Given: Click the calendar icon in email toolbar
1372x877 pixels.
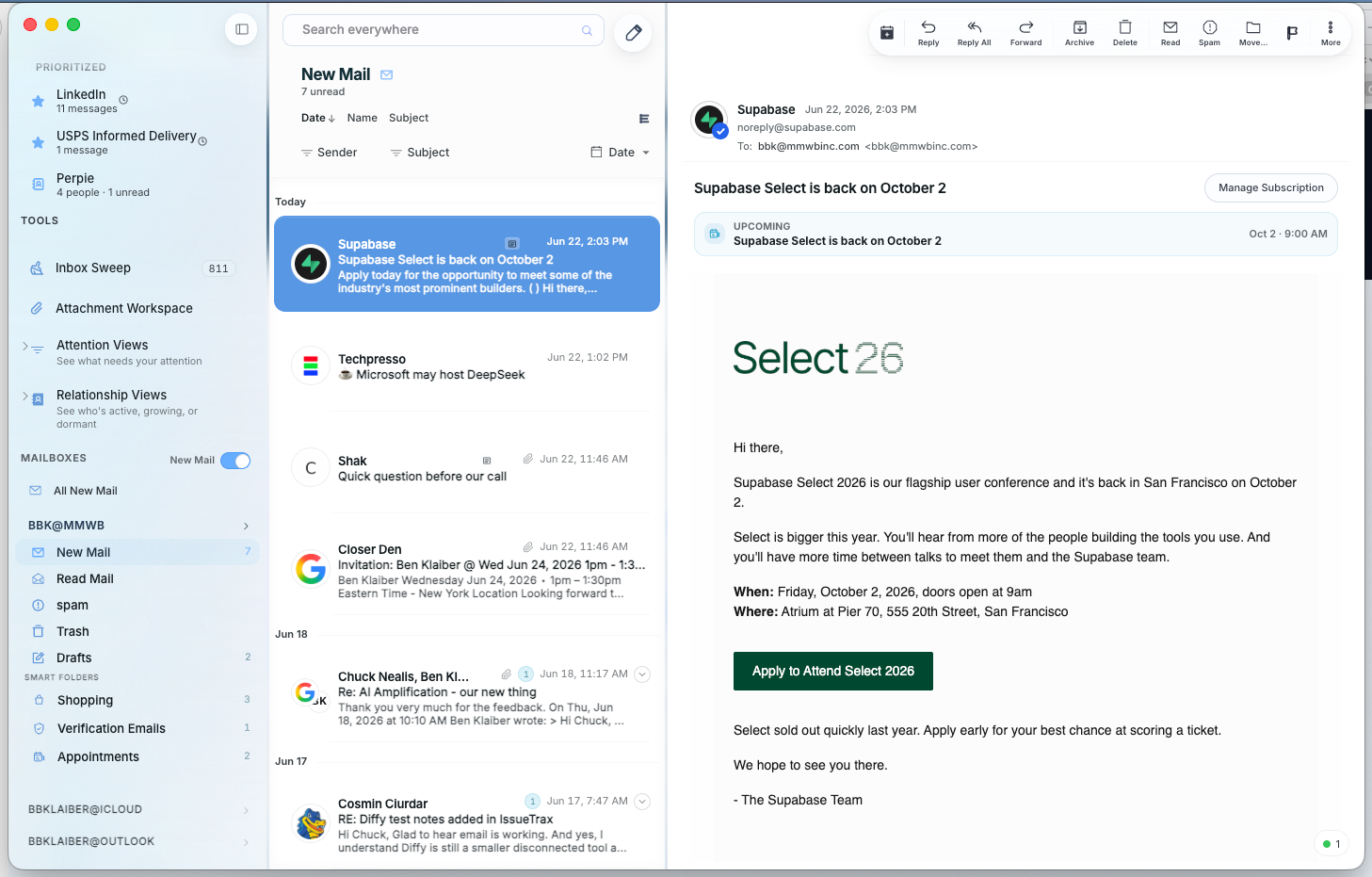Looking at the screenshot, I should click(886, 33).
